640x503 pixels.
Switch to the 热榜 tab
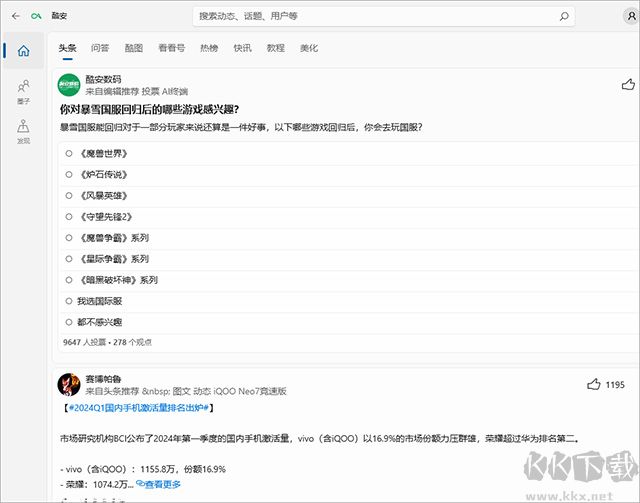(x=209, y=48)
